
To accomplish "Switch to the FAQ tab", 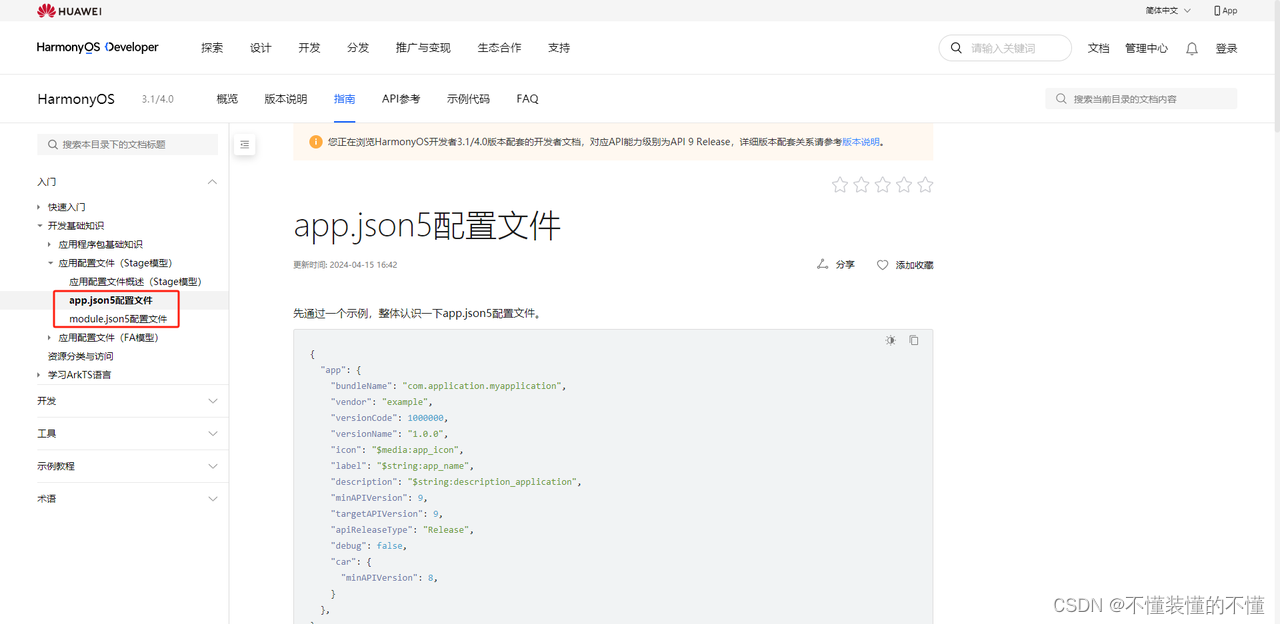I will (x=527, y=99).
